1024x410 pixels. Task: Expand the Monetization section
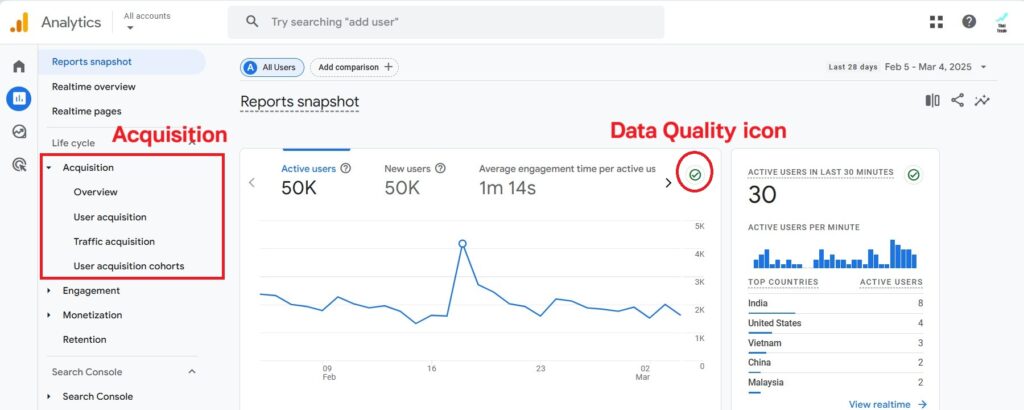[49, 315]
